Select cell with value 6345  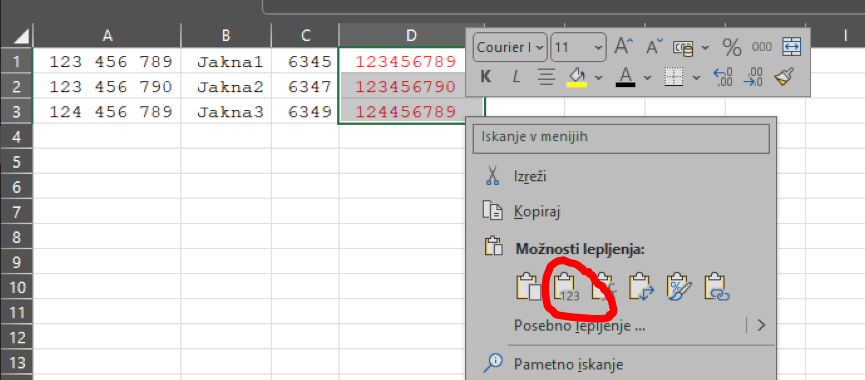coord(305,61)
